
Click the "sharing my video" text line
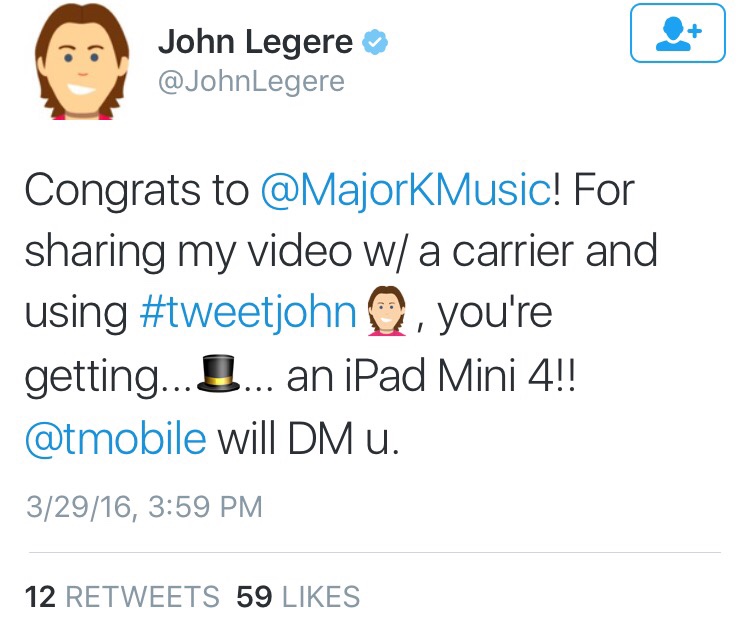[188, 252]
